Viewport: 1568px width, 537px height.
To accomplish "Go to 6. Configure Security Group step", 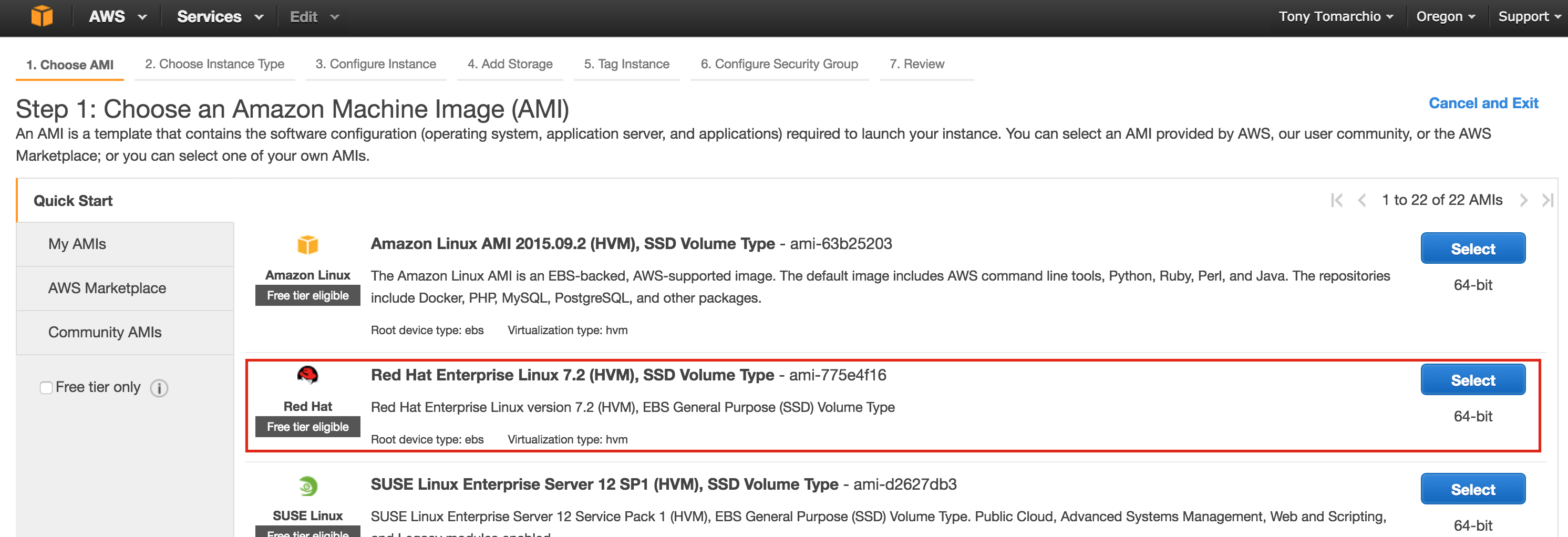I will pyautogui.click(x=779, y=64).
